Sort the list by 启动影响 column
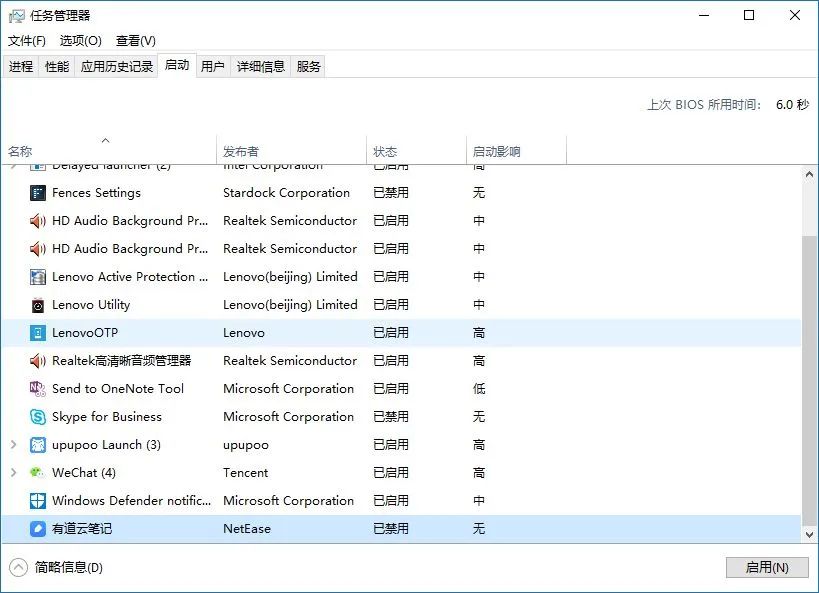This screenshot has height=593, width=819. coord(497,152)
